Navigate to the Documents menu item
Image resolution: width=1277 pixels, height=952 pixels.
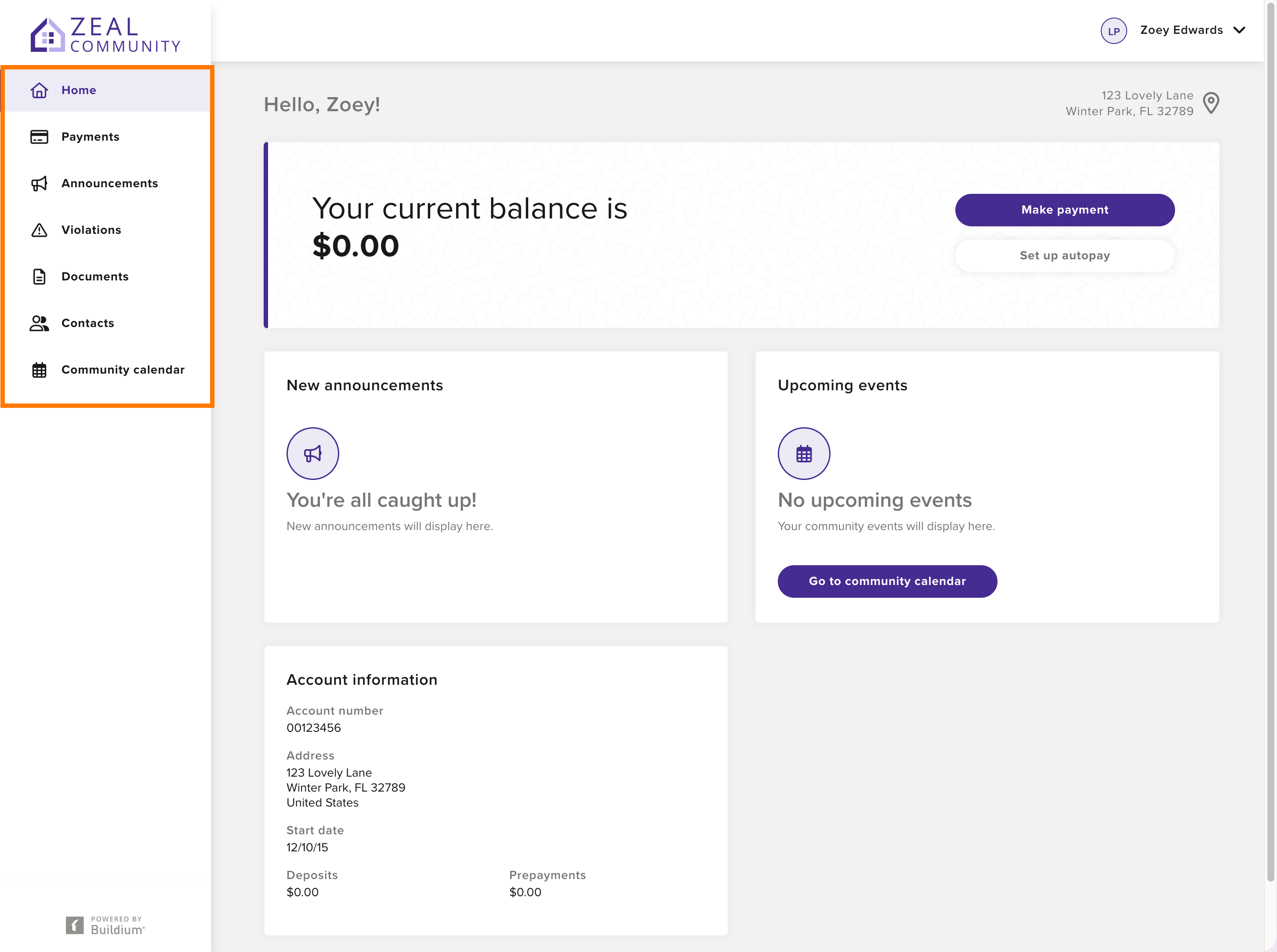[106, 276]
